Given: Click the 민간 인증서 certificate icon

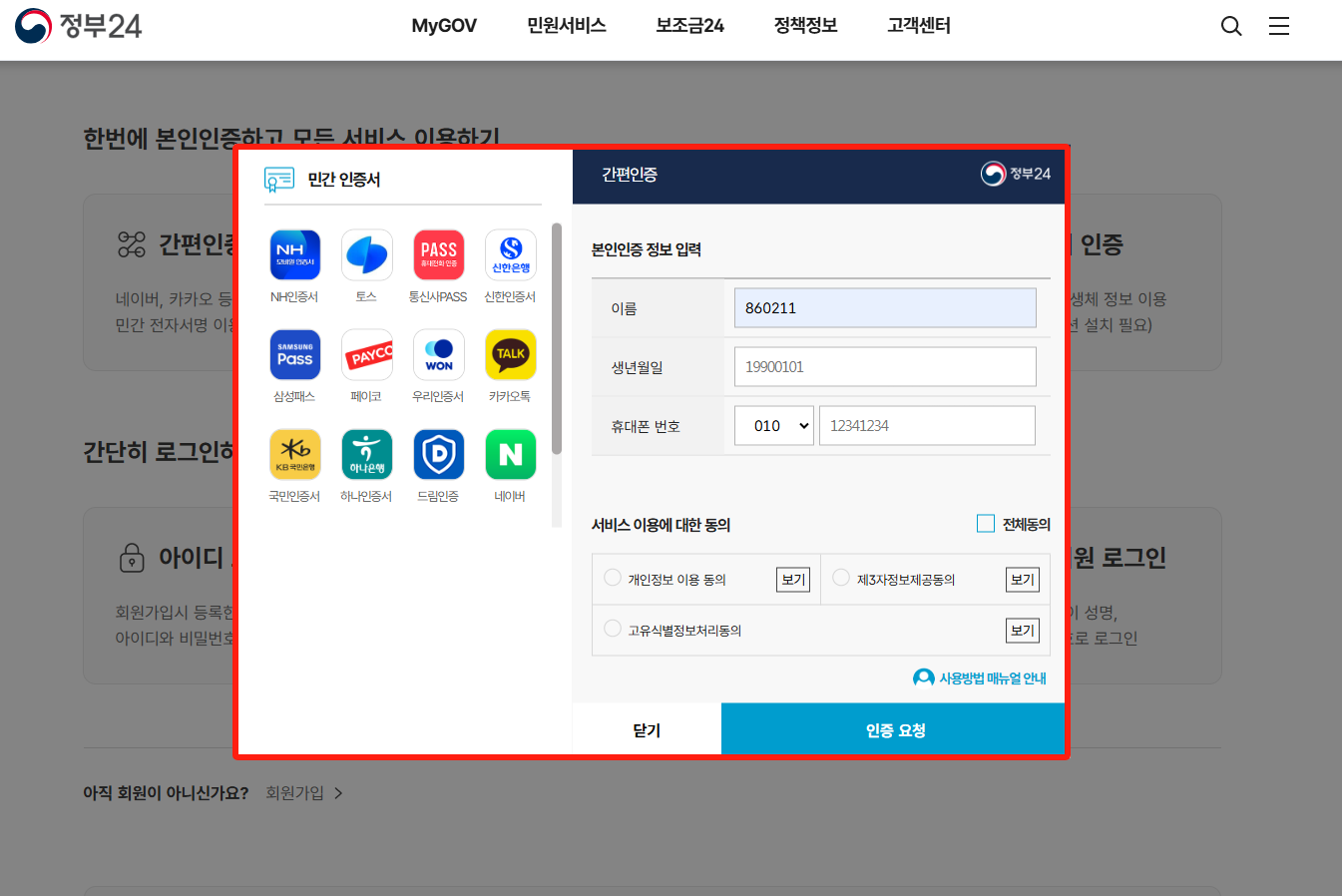Looking at the screenshot, I should 279,180.
